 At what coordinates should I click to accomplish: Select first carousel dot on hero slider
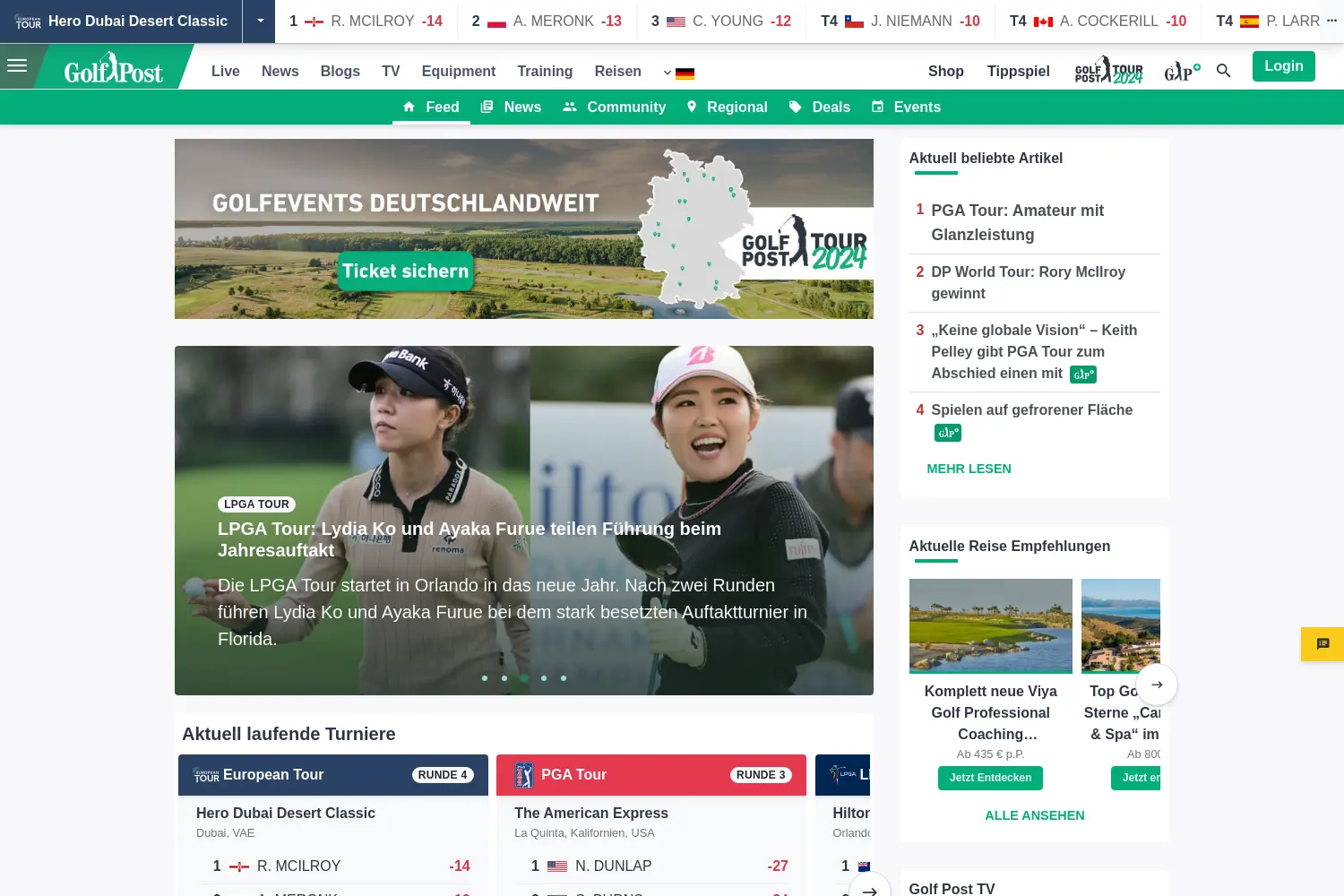click(485, 678)
